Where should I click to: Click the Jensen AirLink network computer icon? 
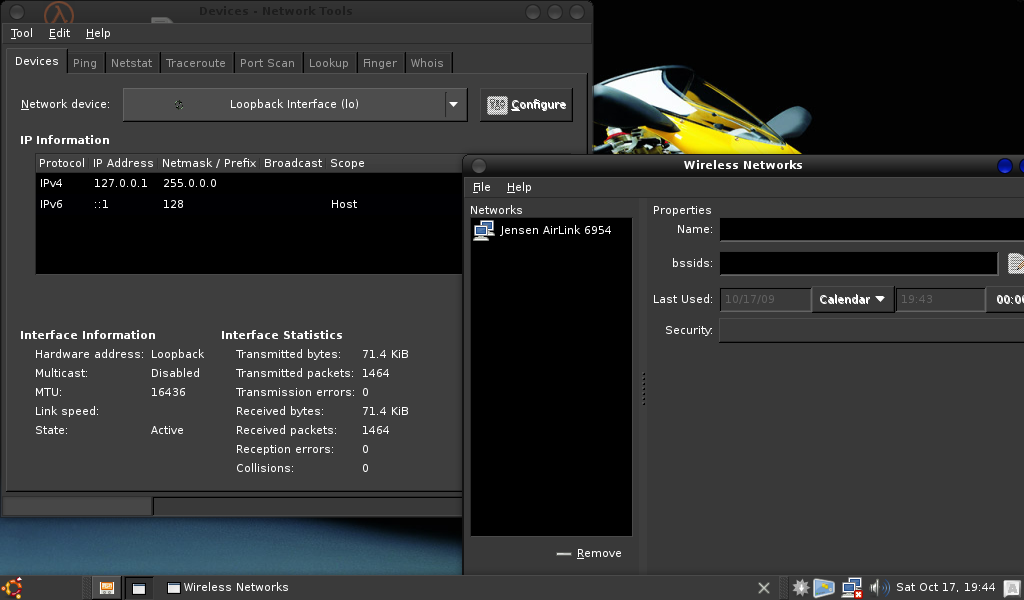(x=484, y=230)
